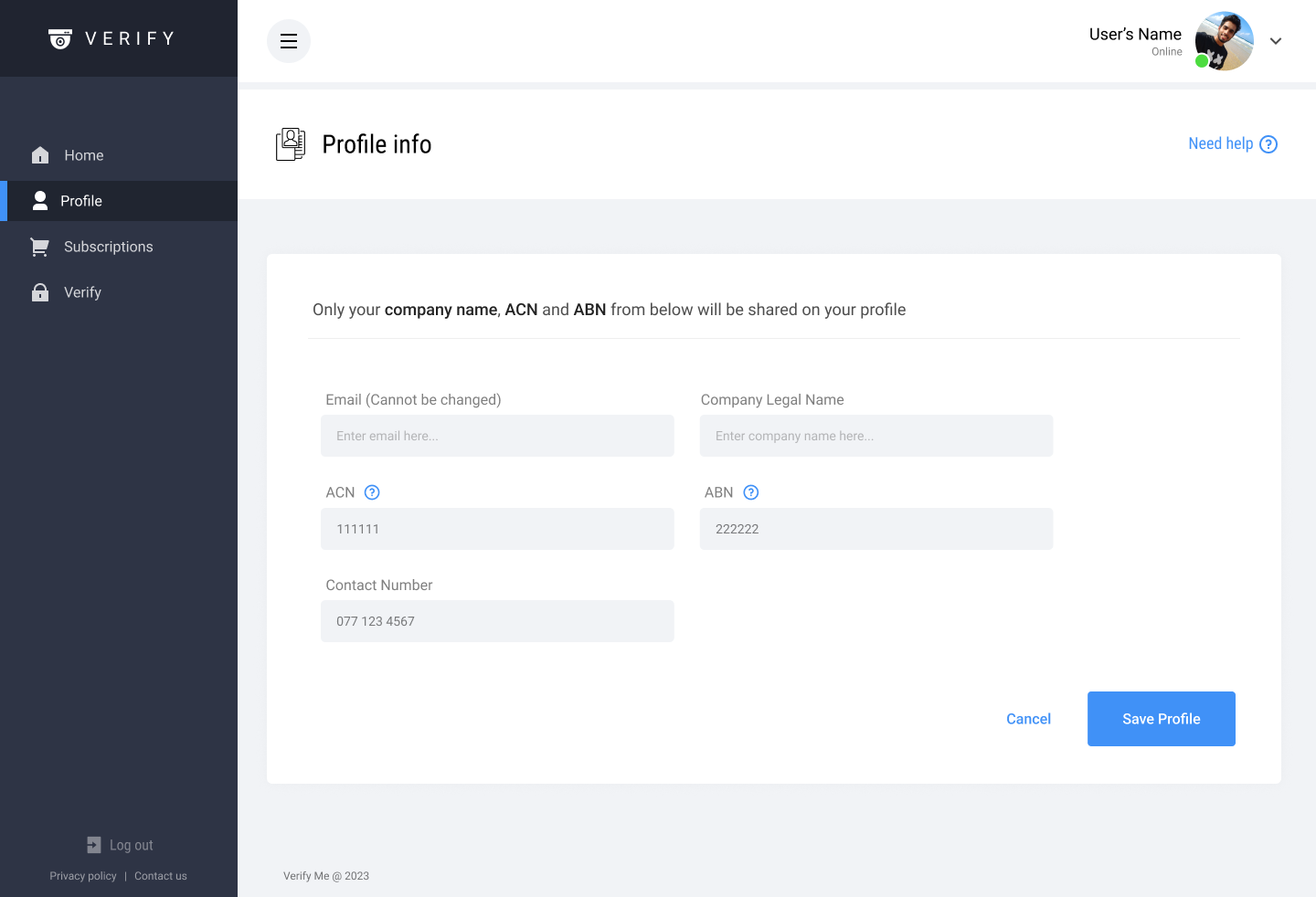
Task: Click the Subscriptions cart icon
Action: click(39, 247)
